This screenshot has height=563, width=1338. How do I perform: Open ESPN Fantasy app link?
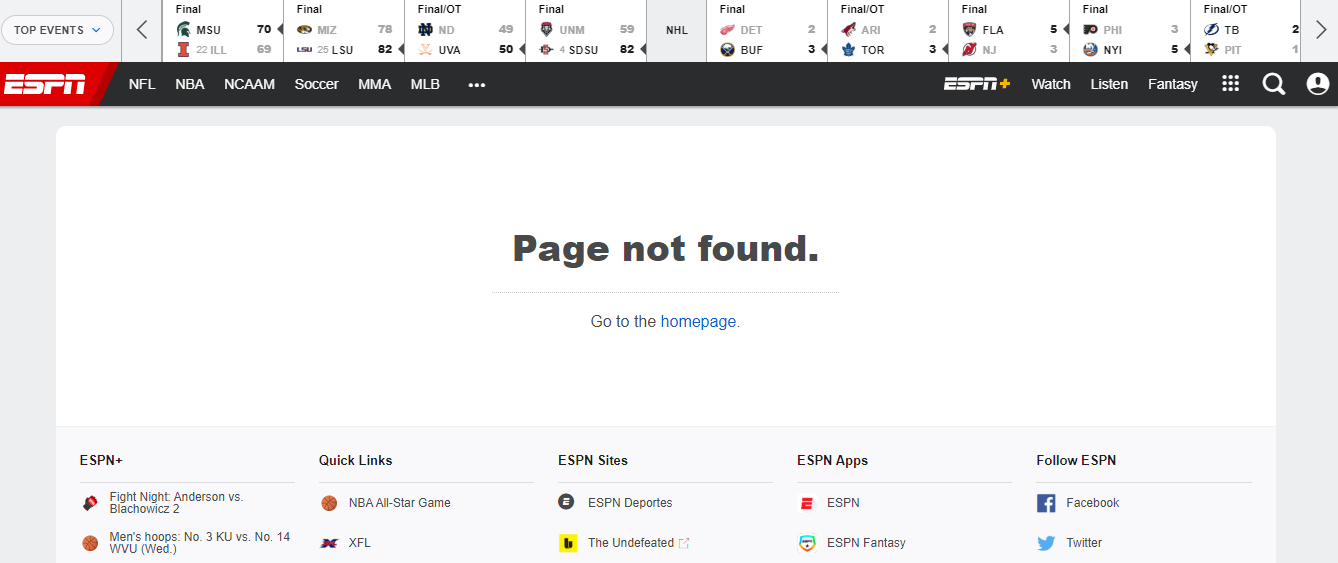866,543
